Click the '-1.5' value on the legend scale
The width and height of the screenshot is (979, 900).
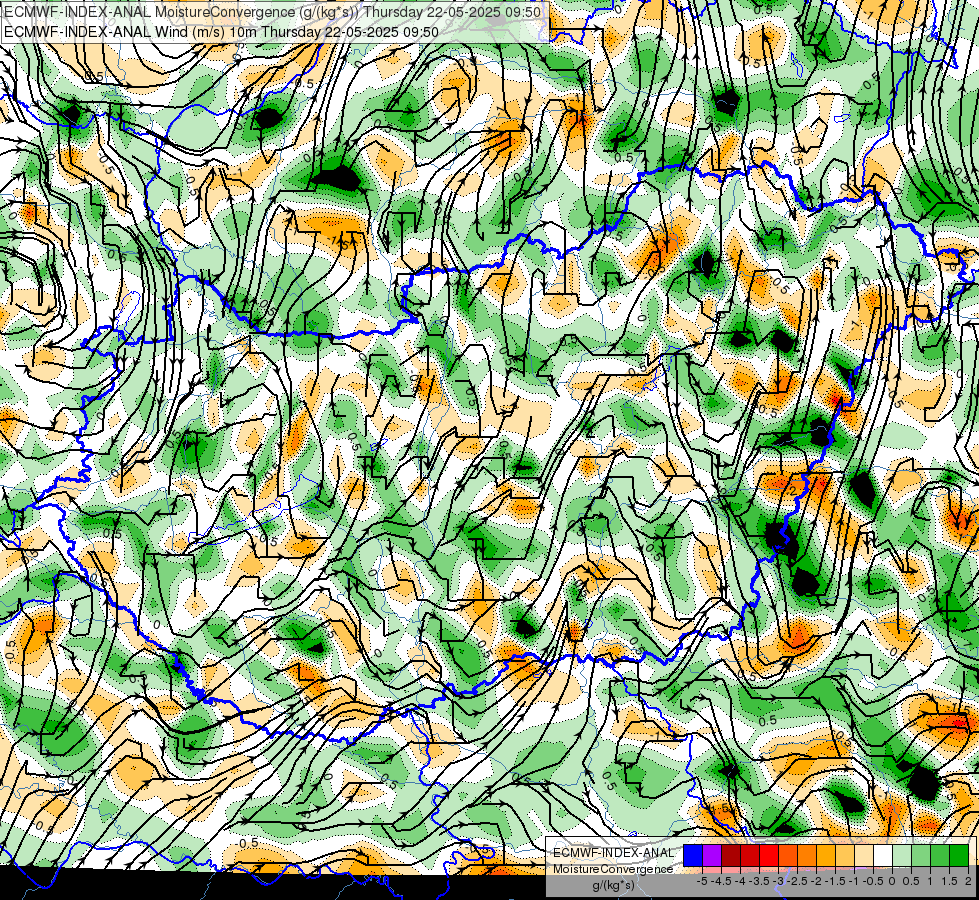click(x=836, y=881)
